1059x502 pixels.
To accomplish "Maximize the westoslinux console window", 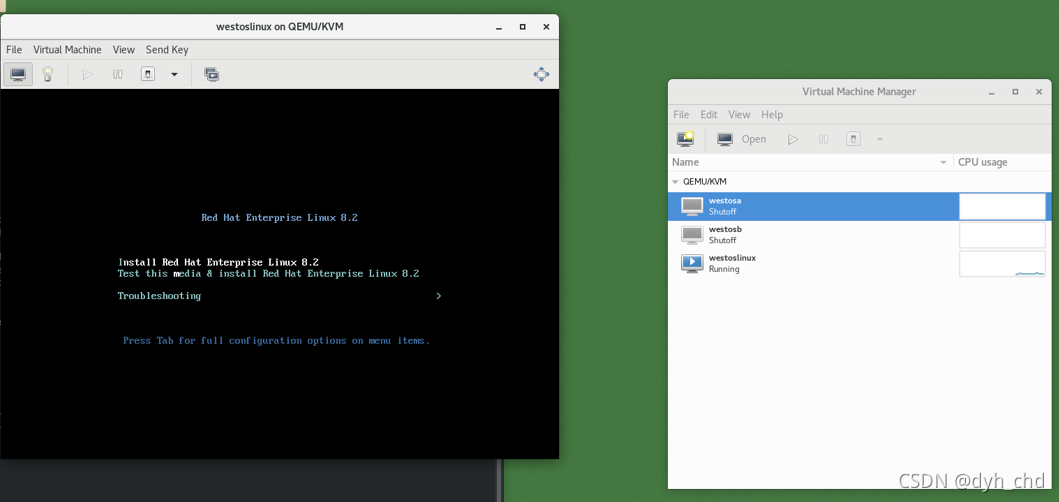I will [x=523, y=27].
